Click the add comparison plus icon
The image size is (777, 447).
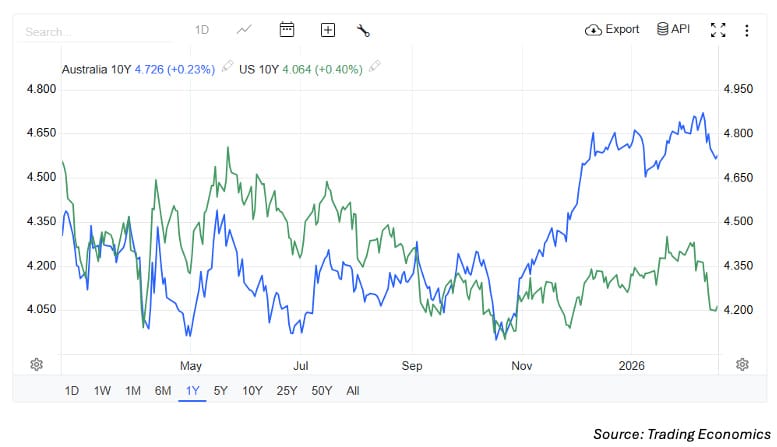[x=327, y=30]
